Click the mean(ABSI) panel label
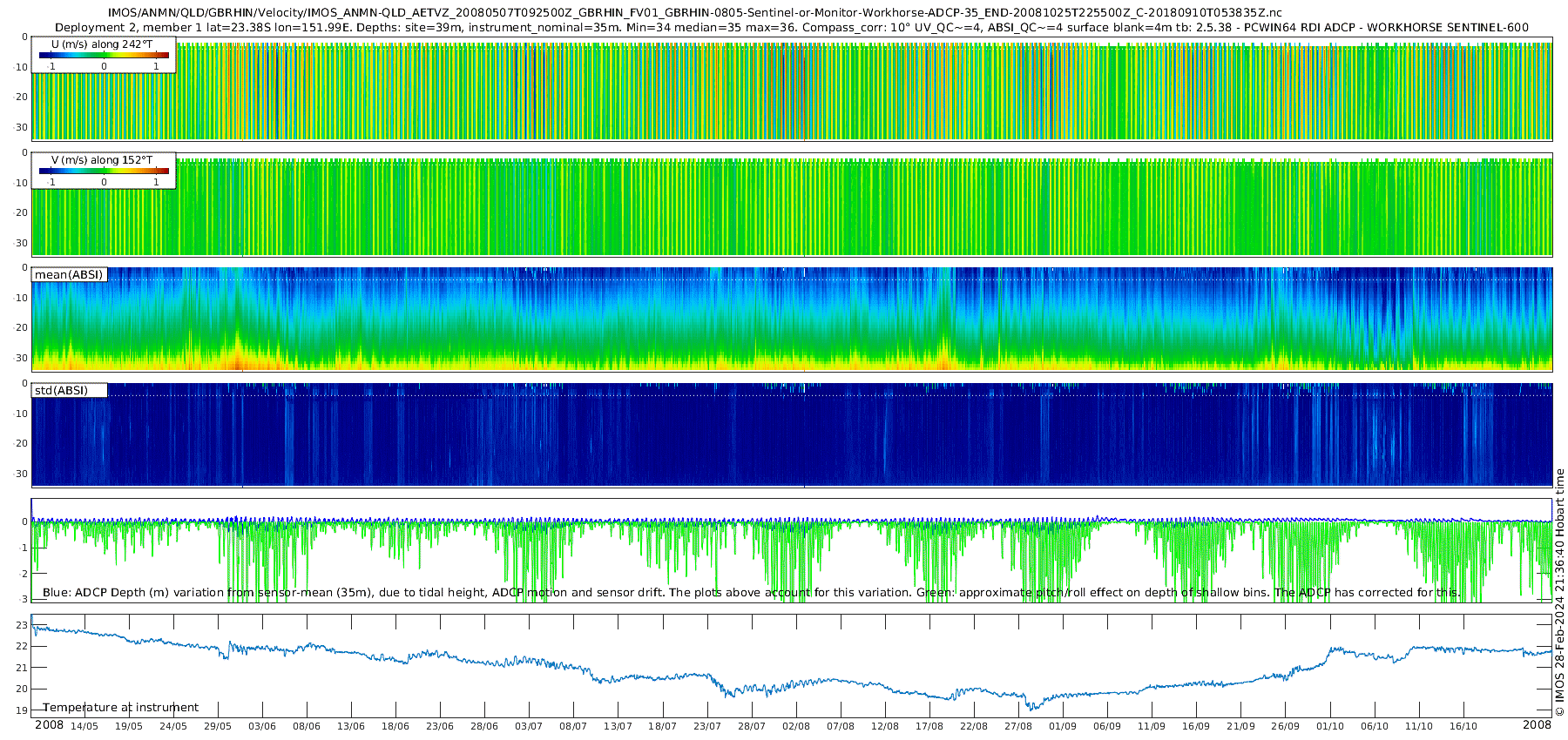This screenshot has width=1568, height=740. point(69,275)
